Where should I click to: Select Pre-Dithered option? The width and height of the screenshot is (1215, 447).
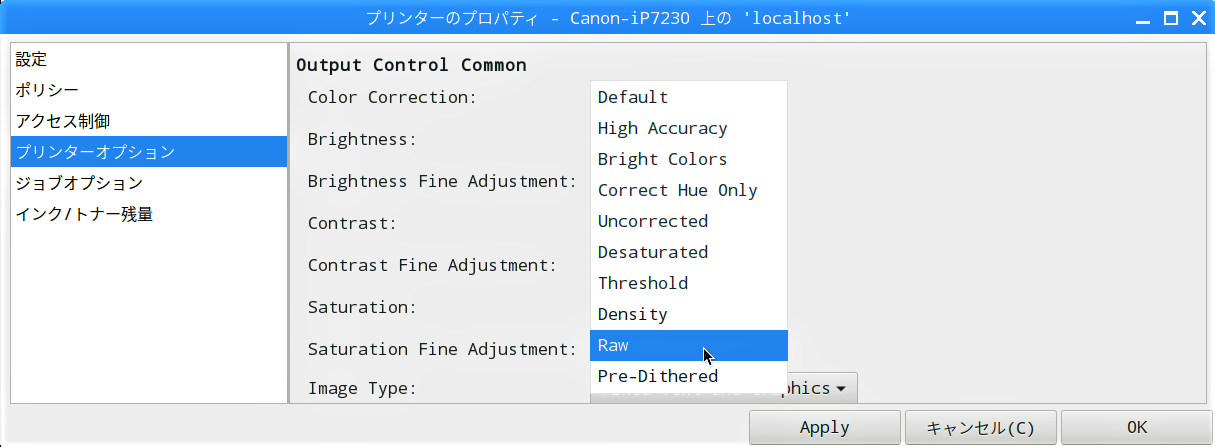click(x=689, y=376)
